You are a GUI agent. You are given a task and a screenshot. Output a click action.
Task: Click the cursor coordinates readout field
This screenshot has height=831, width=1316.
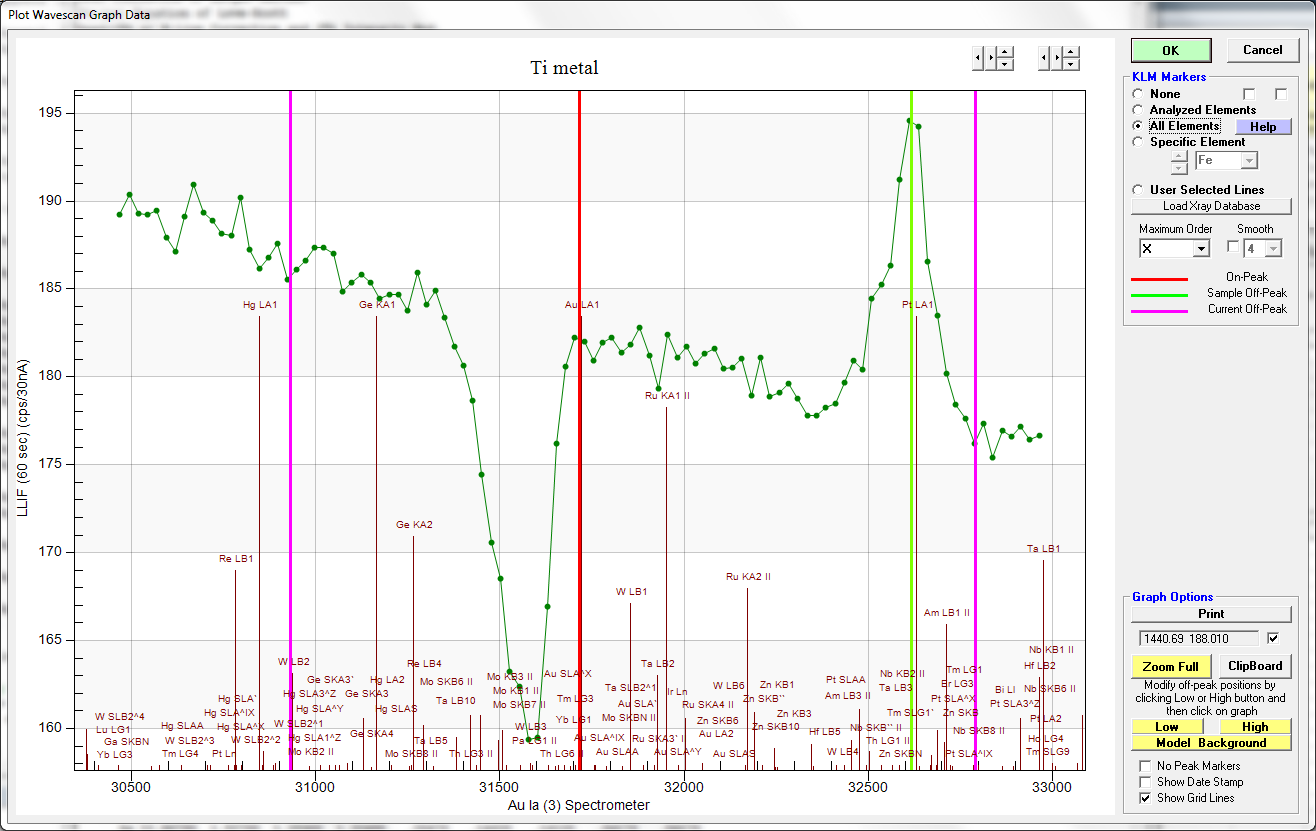[1198, 638]
